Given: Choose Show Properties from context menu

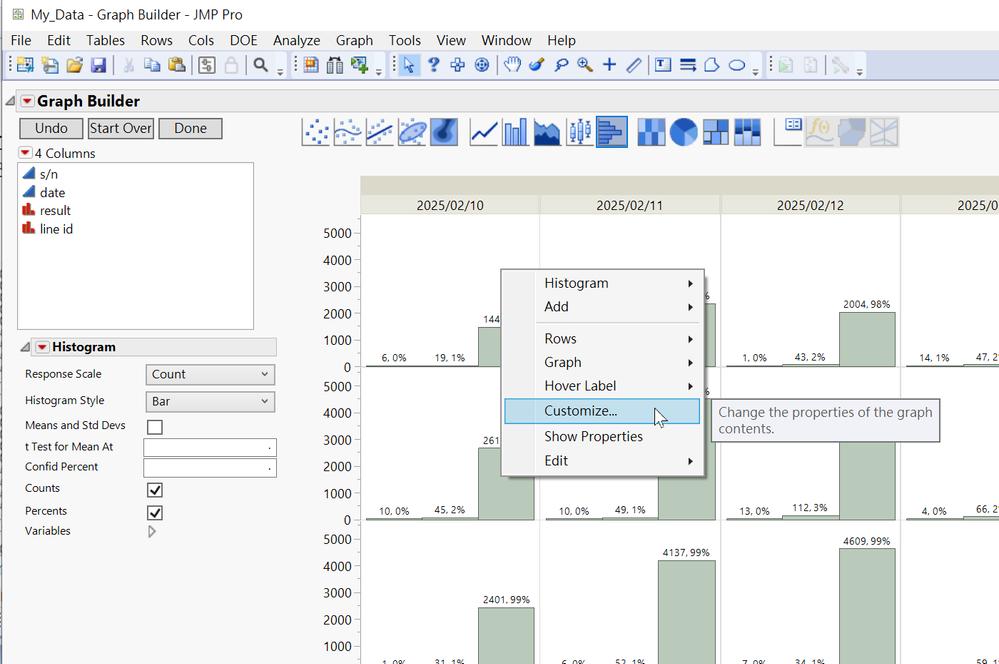Looking at the screenshot, I should click(x=603, y=437).
